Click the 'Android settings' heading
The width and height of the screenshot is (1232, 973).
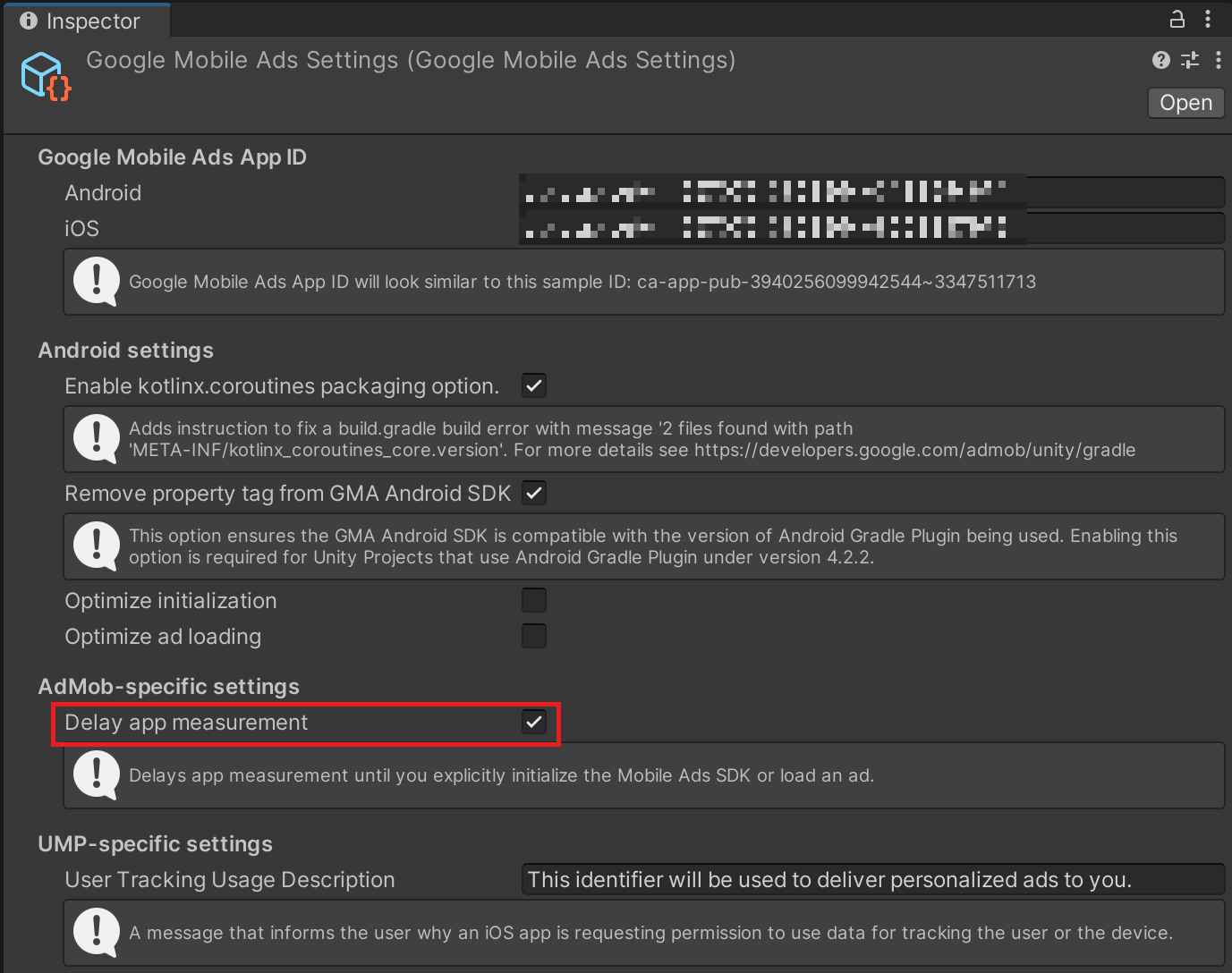click(125, 351)
